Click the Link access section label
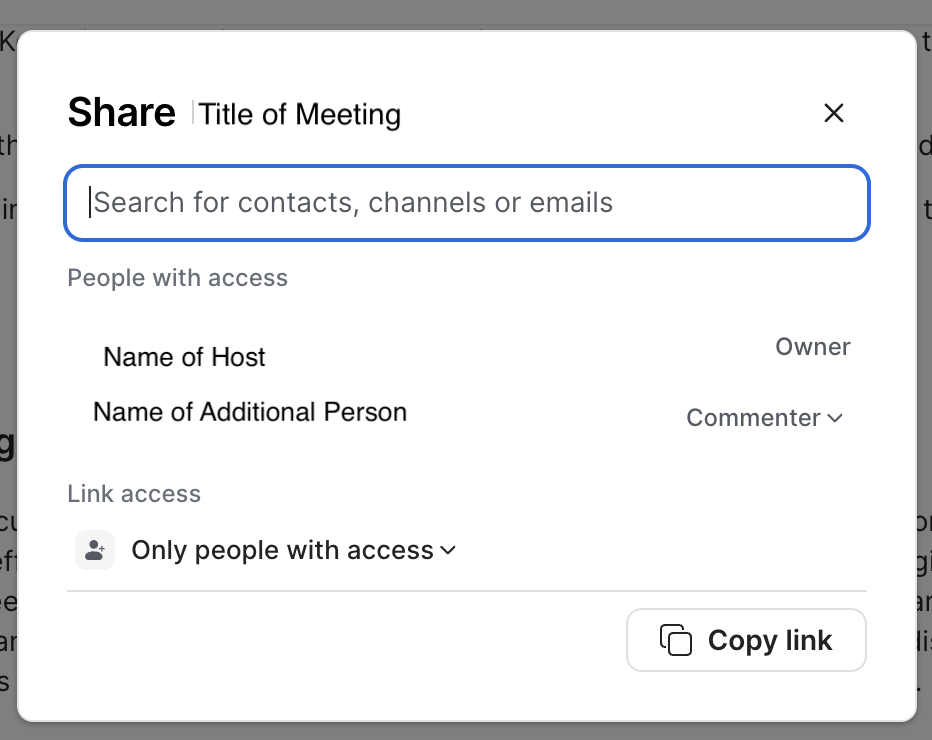 click(x=134, y=494)
